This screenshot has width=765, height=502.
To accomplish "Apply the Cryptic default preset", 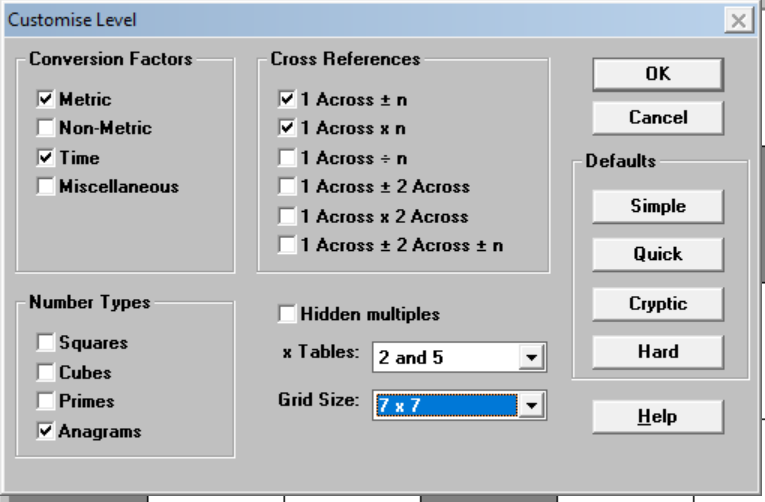I will pyautogui.click(x=657, y=303).
